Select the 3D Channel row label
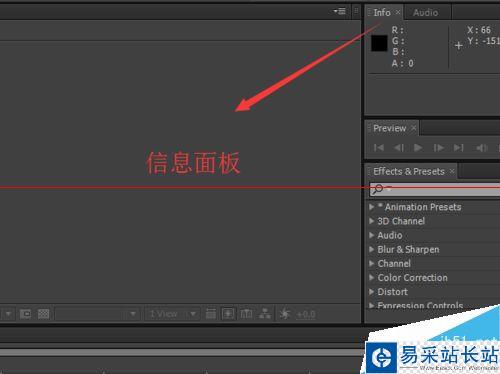This screenshot has height=374, width=500. [x=401, y=221]
